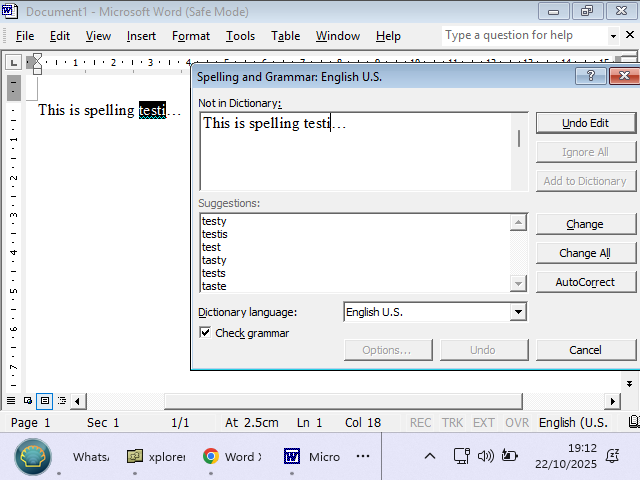Open the Help menu
Screen dimensions: 640x480
388,36
